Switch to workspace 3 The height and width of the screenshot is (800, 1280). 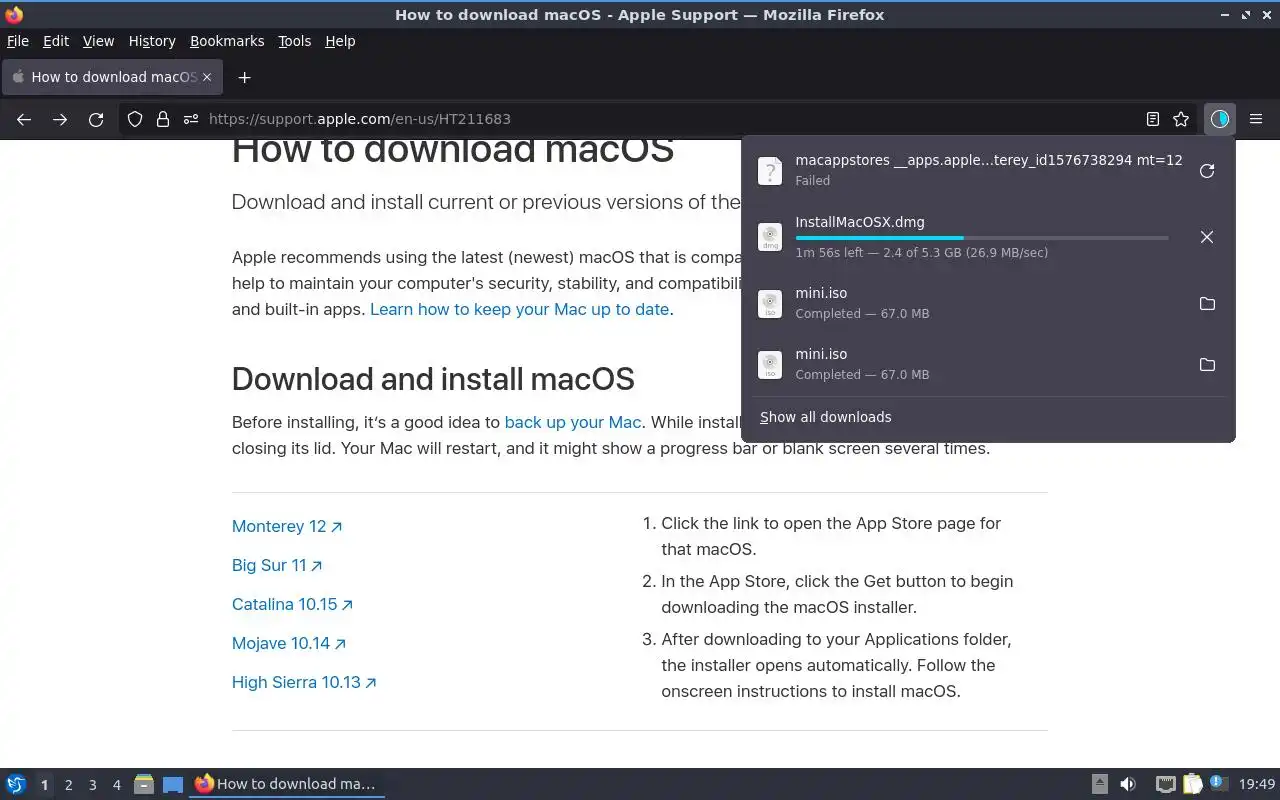pos(92,785)
